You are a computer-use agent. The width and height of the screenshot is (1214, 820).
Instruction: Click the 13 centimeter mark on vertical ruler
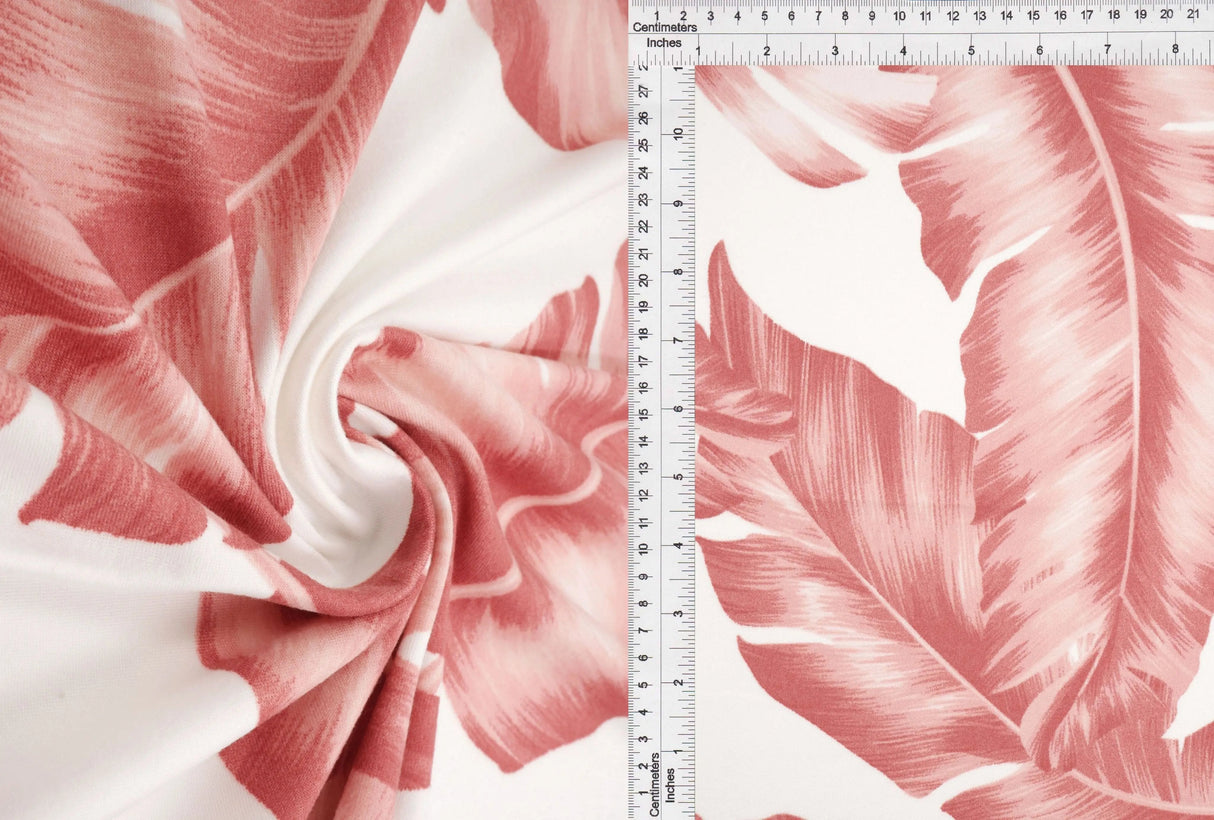click(x=644, y=468)
